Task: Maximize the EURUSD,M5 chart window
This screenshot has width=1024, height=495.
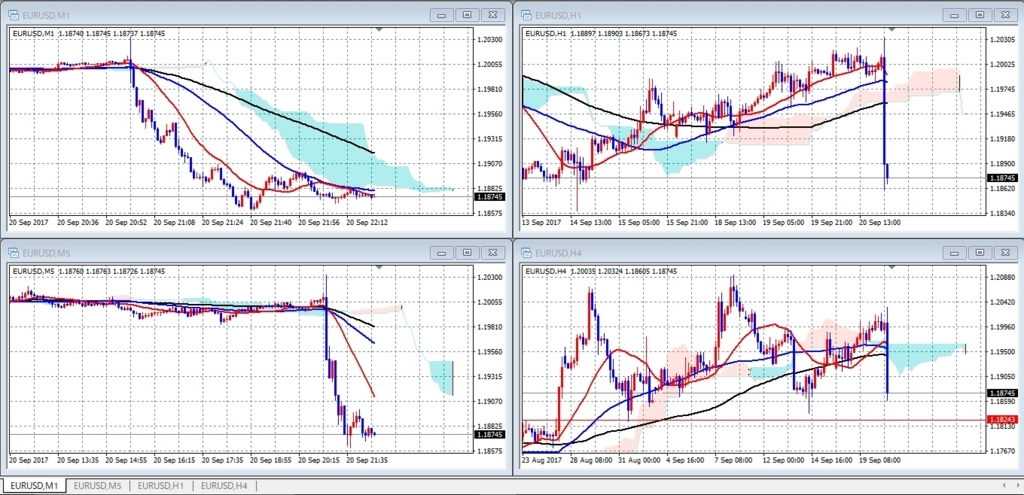Action: tap(468, 253)
